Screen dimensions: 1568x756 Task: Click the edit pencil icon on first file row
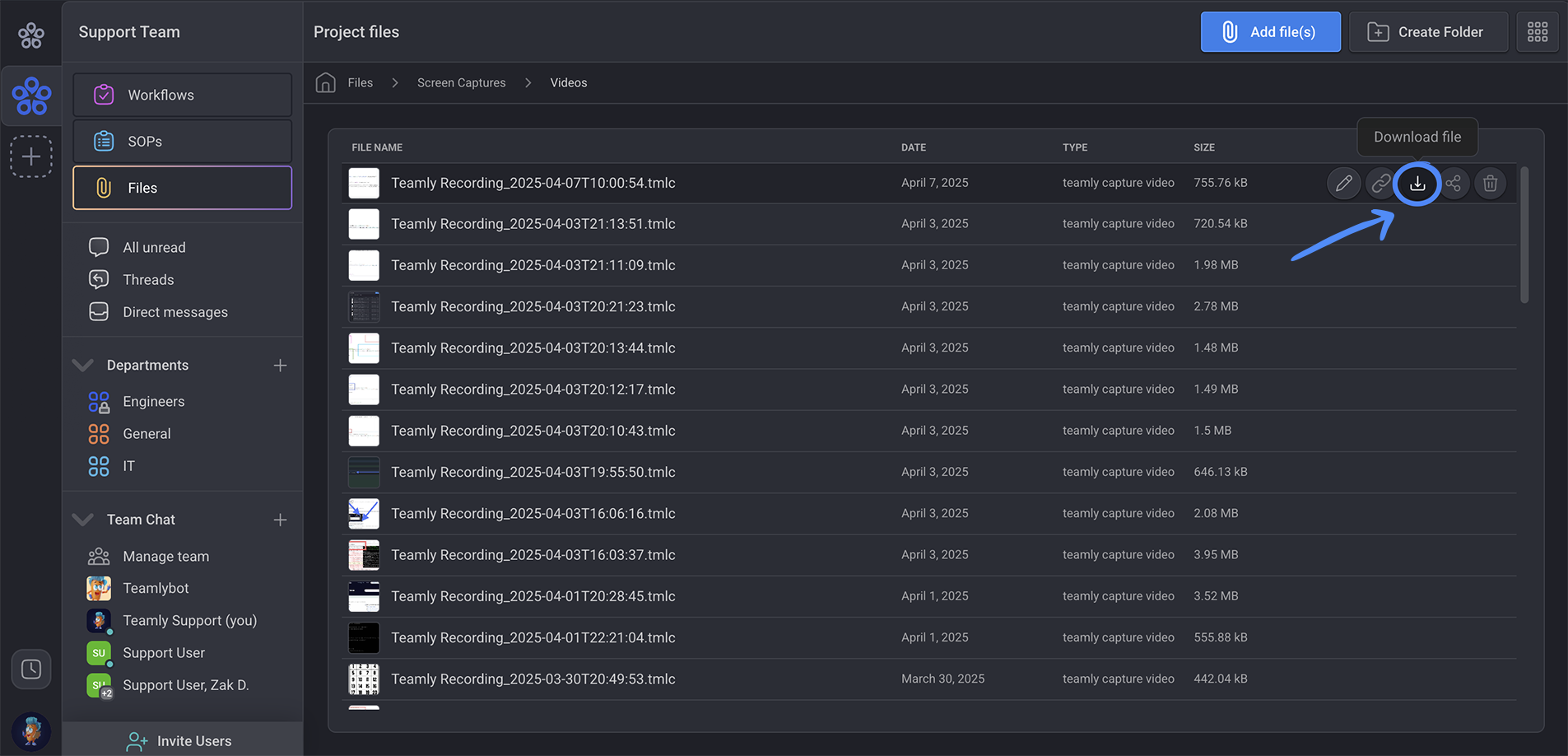[1343, 183]
